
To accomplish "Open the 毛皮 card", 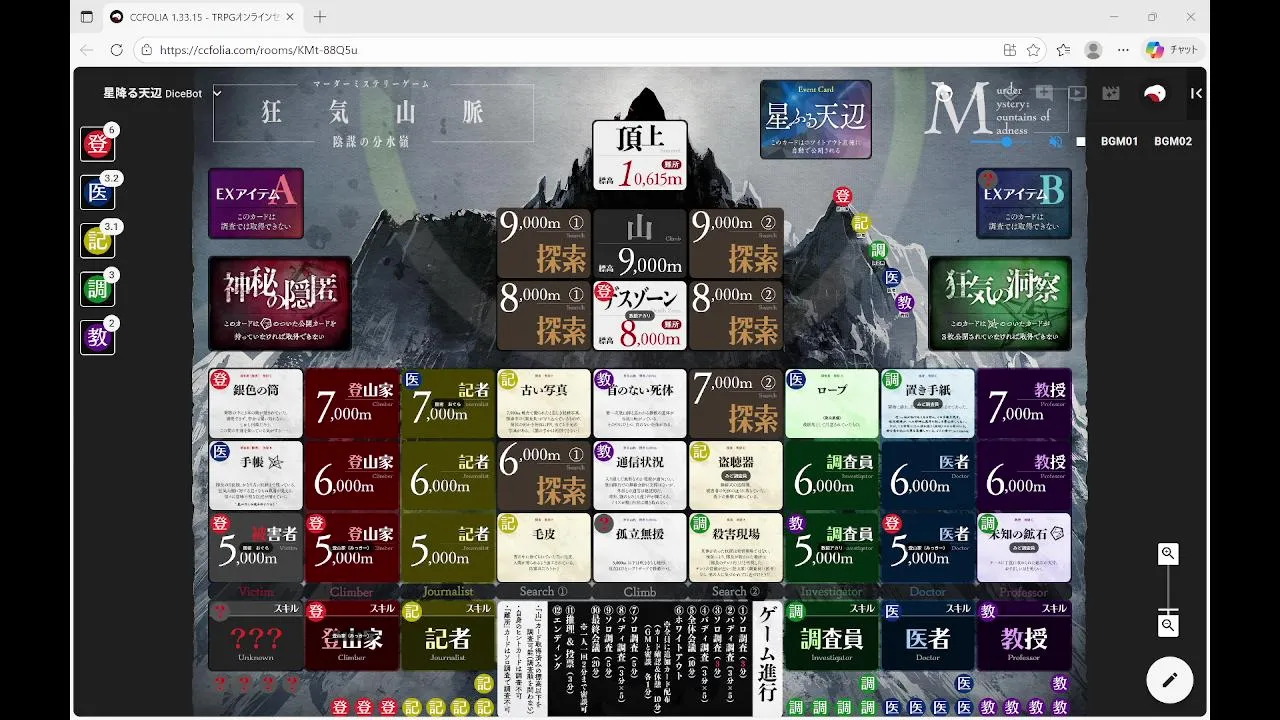I will [544, 547].
